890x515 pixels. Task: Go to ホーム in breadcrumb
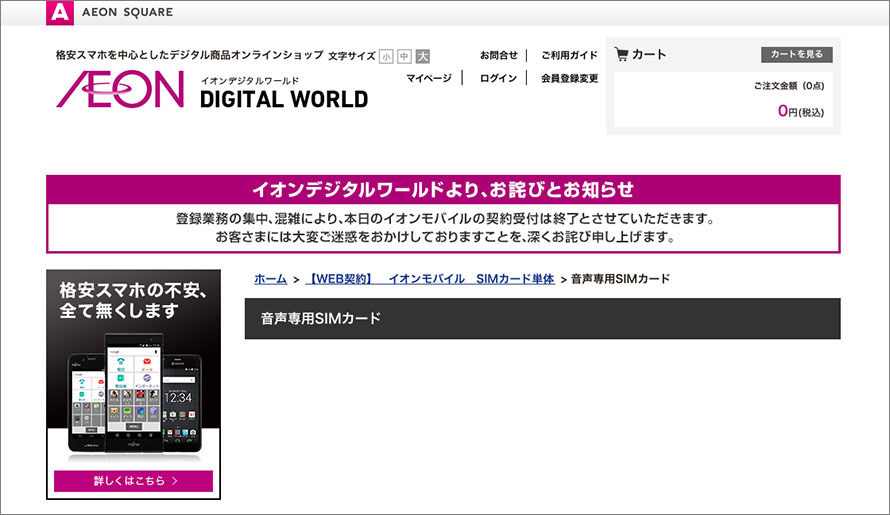click(270, 279)
